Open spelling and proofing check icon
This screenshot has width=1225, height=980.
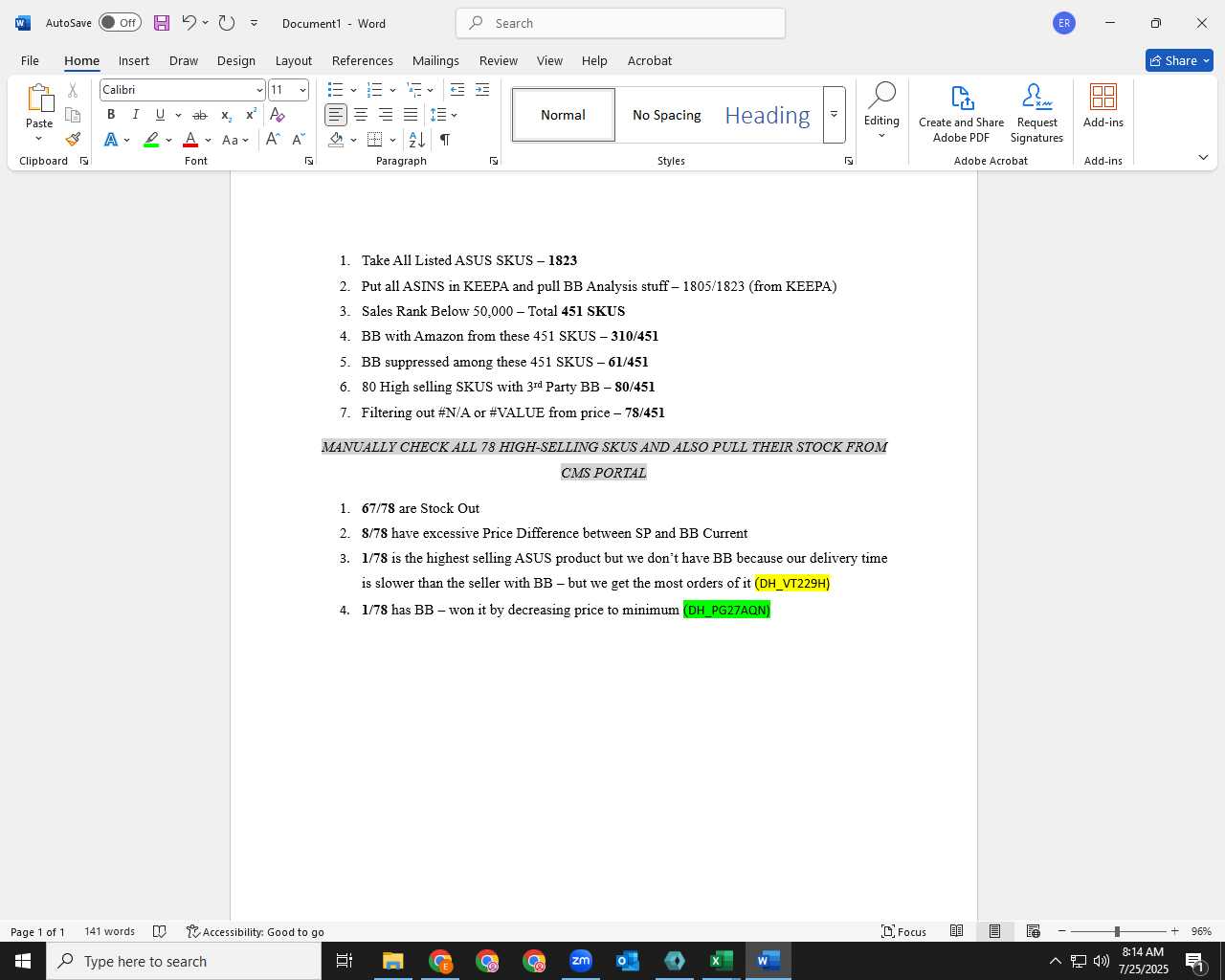160,931
